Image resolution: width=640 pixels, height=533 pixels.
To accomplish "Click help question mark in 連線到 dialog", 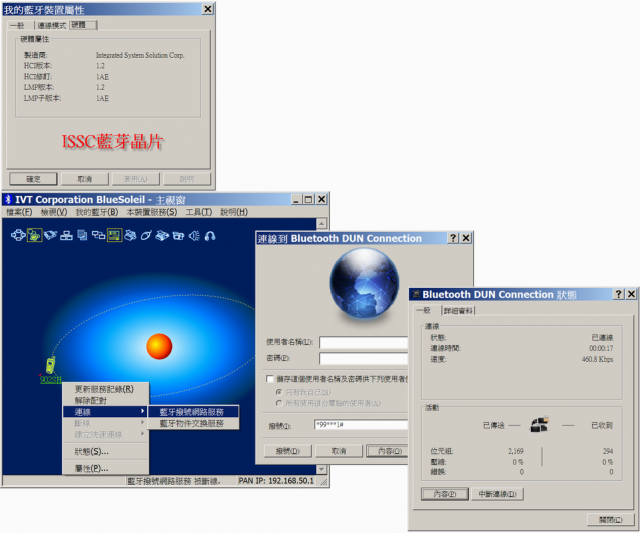I will pyautogui.click(x=453, y=238).
